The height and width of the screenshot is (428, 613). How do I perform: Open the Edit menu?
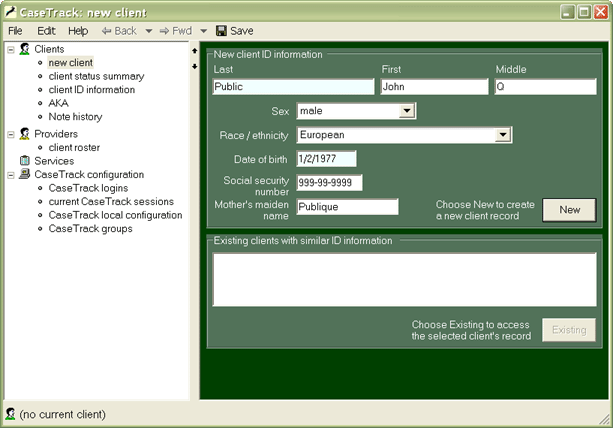pos(46,31)
